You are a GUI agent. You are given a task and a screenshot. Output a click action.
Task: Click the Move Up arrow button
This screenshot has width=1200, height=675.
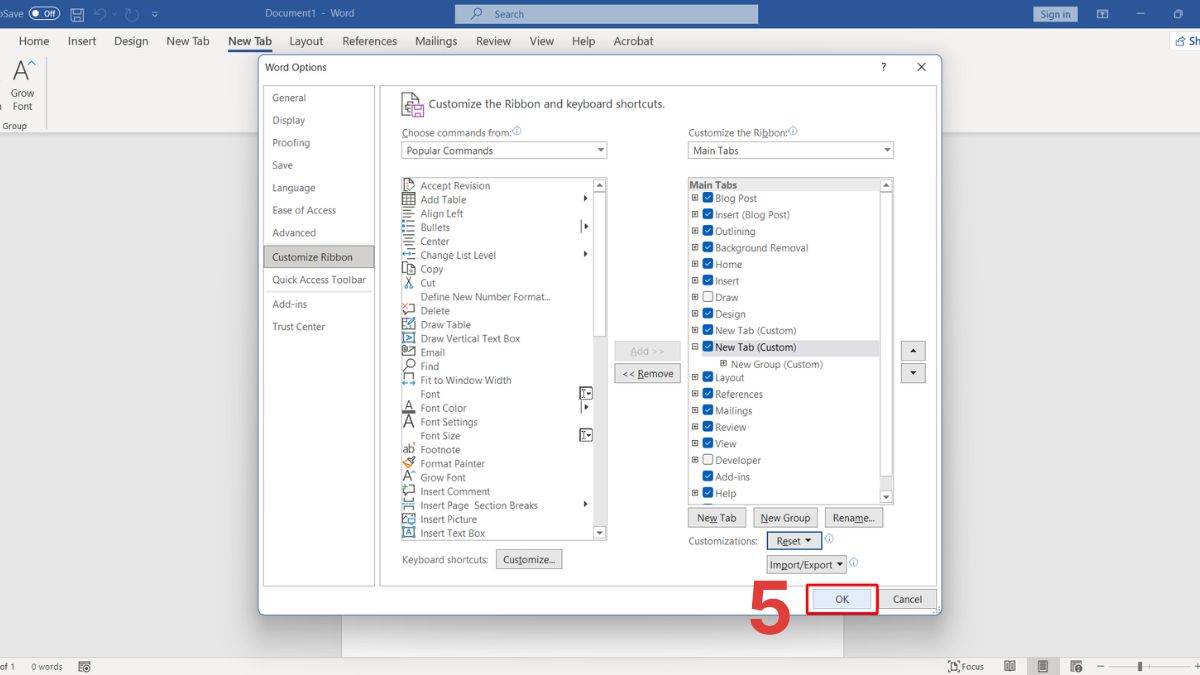(913, 351)
